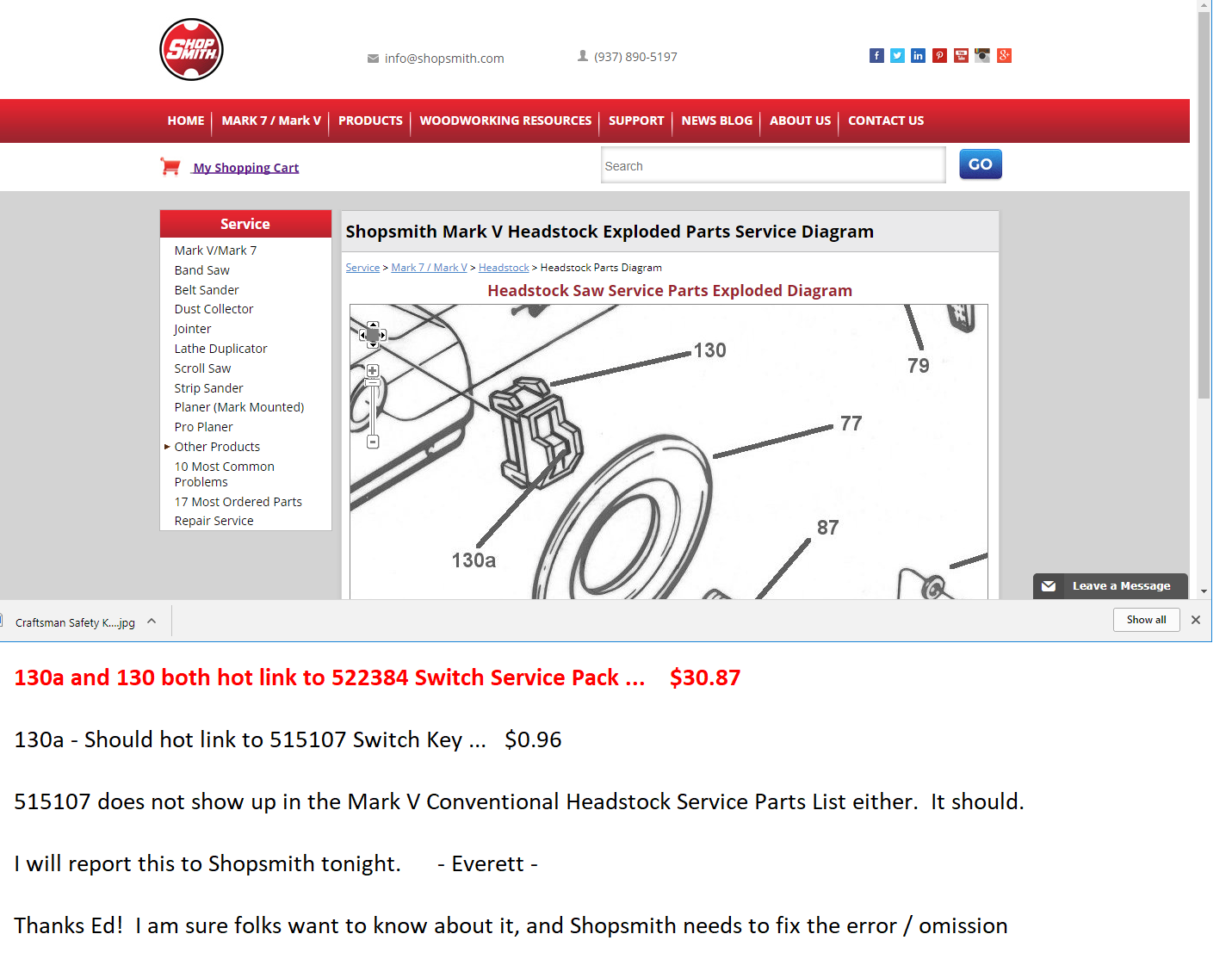Follow the Mark 7 / Mark V breadcrumb link
The height and width of the screenshot is (965, 1232).
[429, 268]
